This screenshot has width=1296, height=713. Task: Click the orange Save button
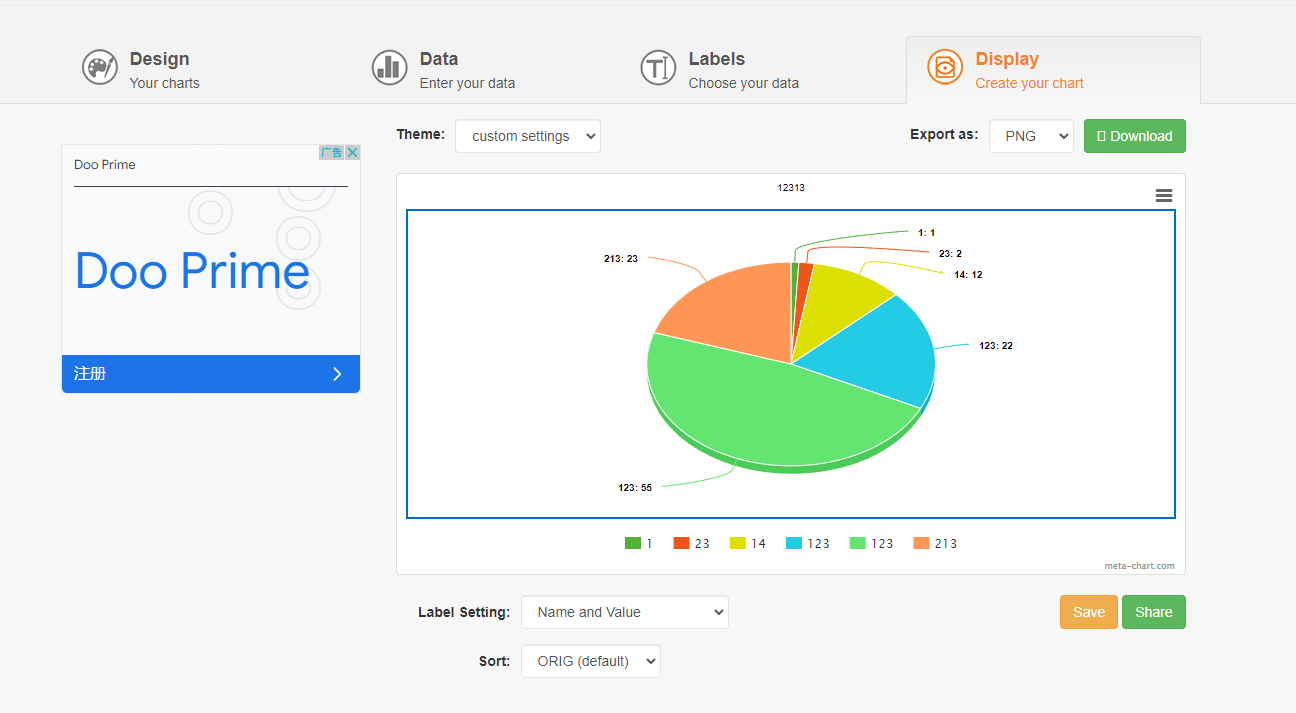tap(1088, 612)
